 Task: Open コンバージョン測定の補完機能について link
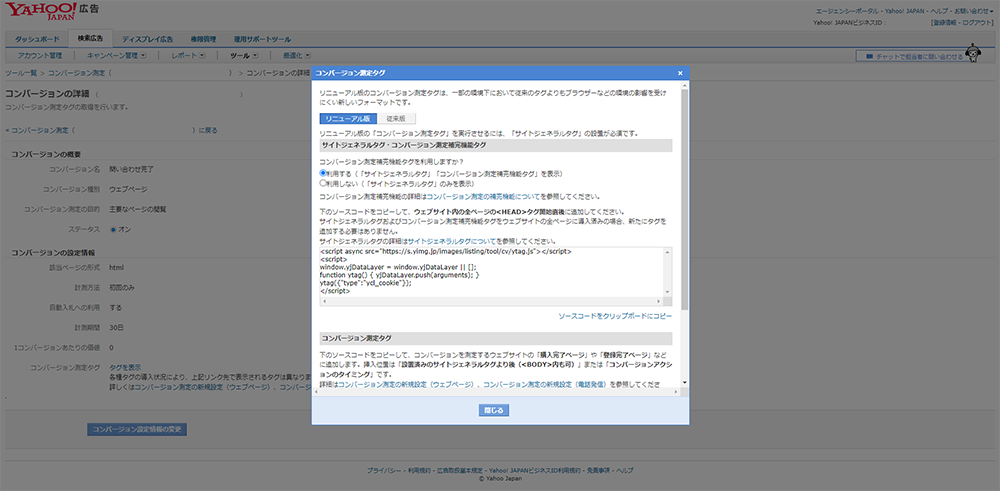[483, 196]
